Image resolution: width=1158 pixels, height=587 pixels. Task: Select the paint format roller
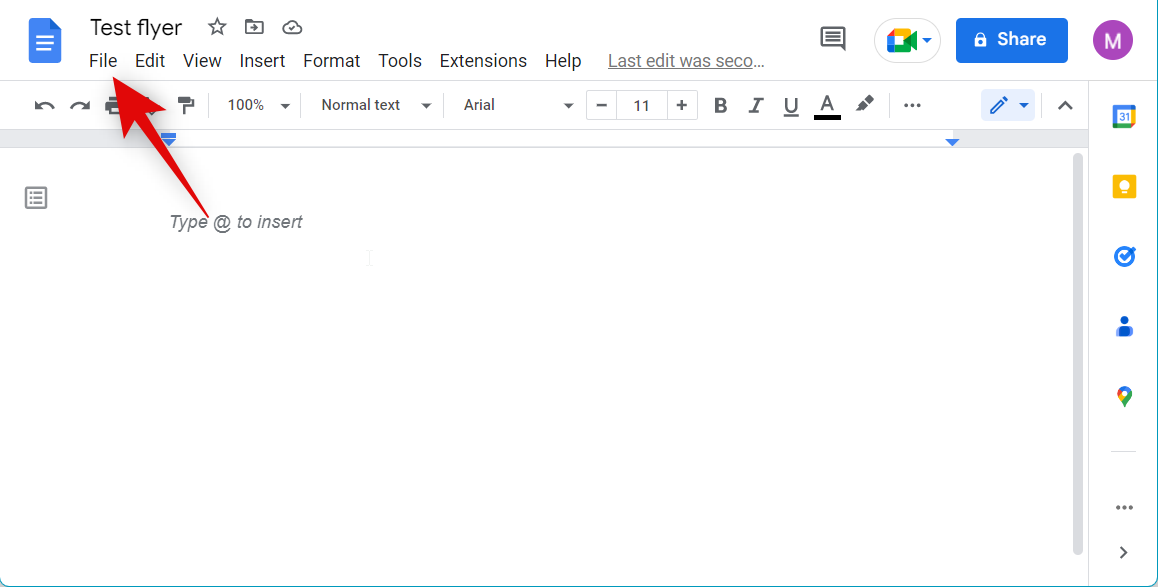[186, 105]
